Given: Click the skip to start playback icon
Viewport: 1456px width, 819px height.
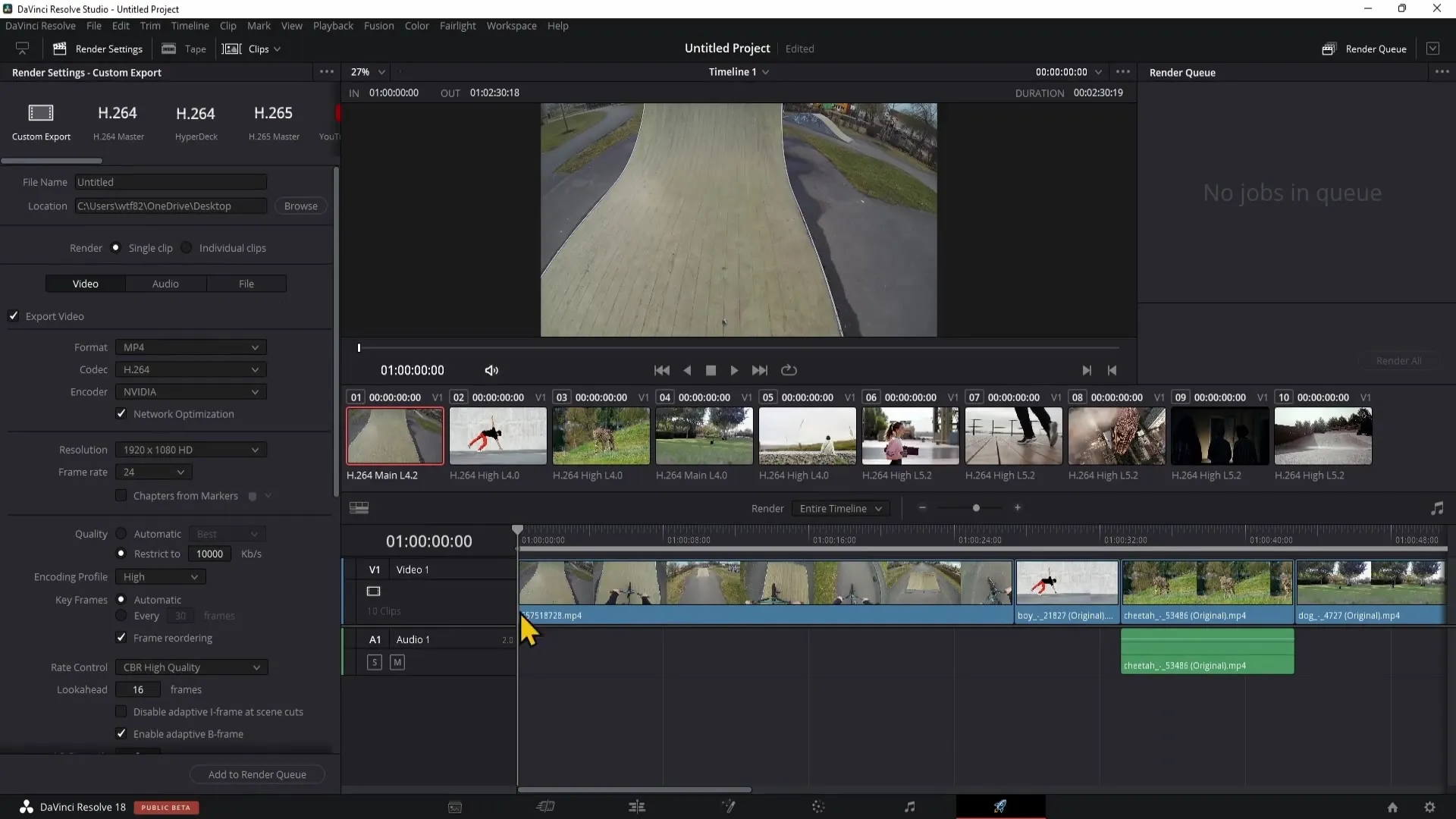Looking at the screenshot, I should (661, 370).
